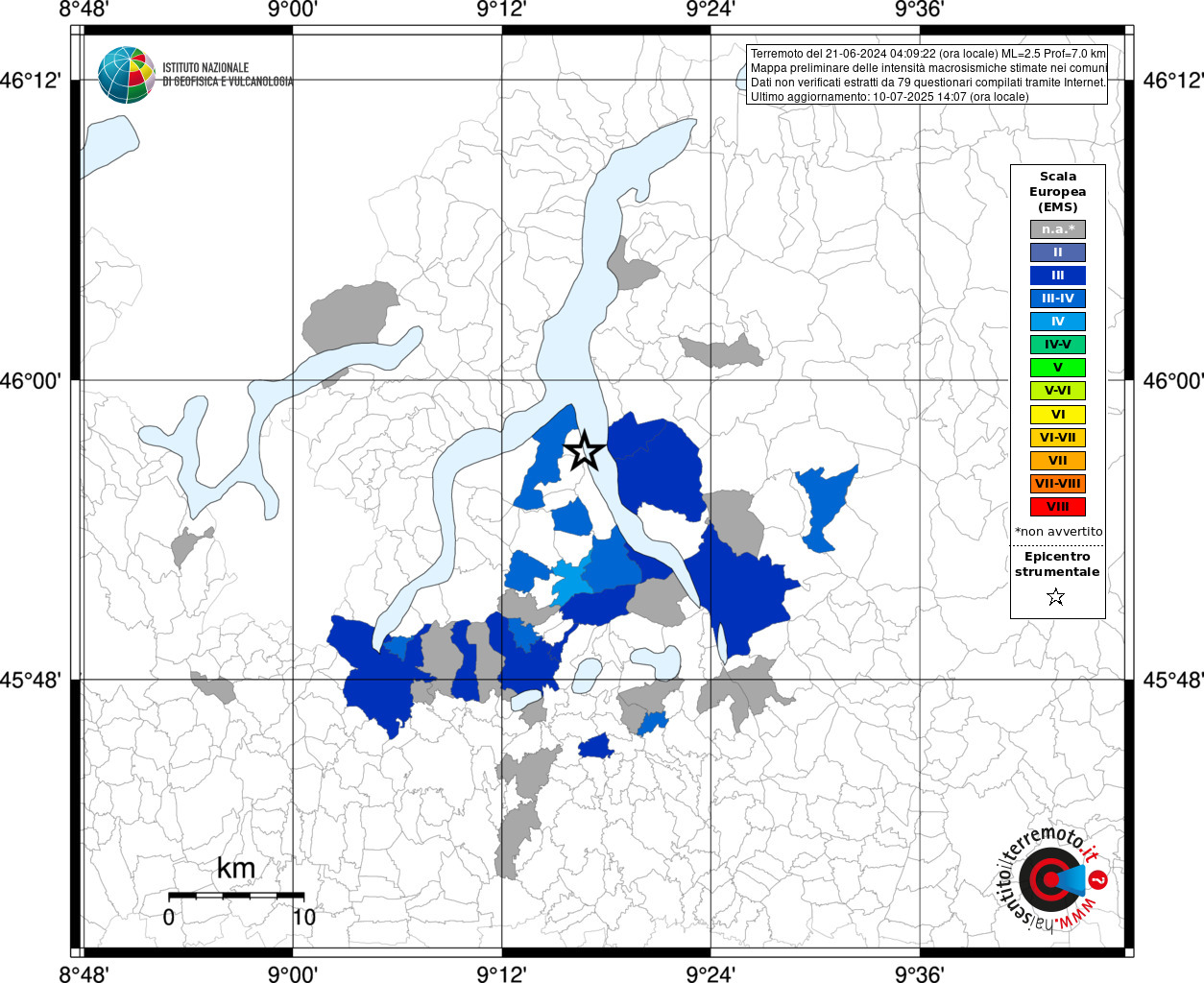This screenshot has height=983, width=1204.
Task: Click the km scale bar
Action: pos(236,896)
